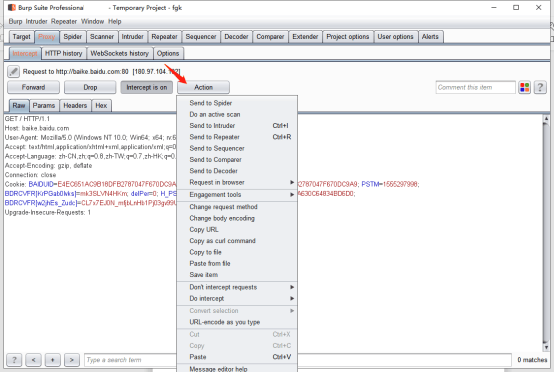
Task: Choose Copy as curl command
Action: click(237, 241)
